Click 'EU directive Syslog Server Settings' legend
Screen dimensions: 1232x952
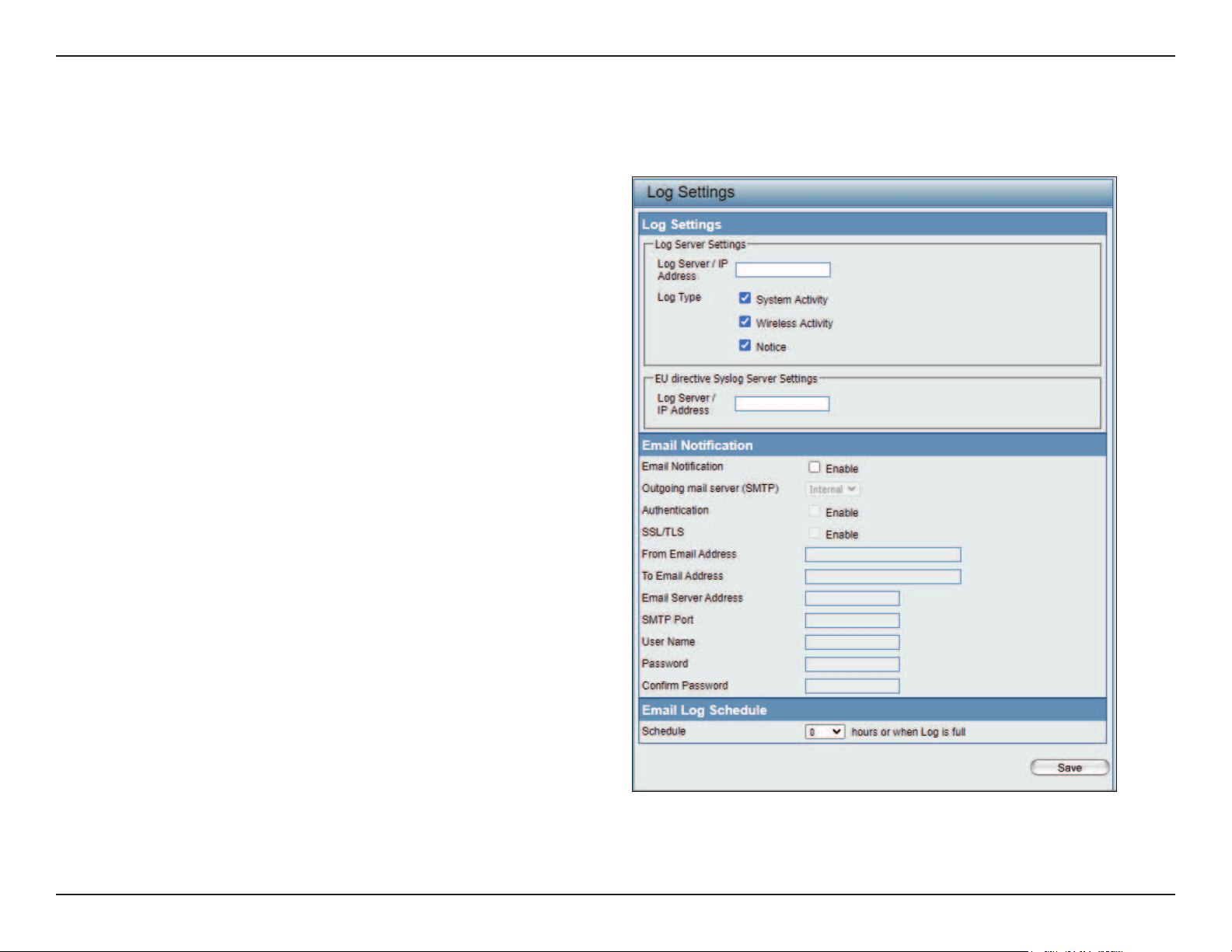click(736, 378)
